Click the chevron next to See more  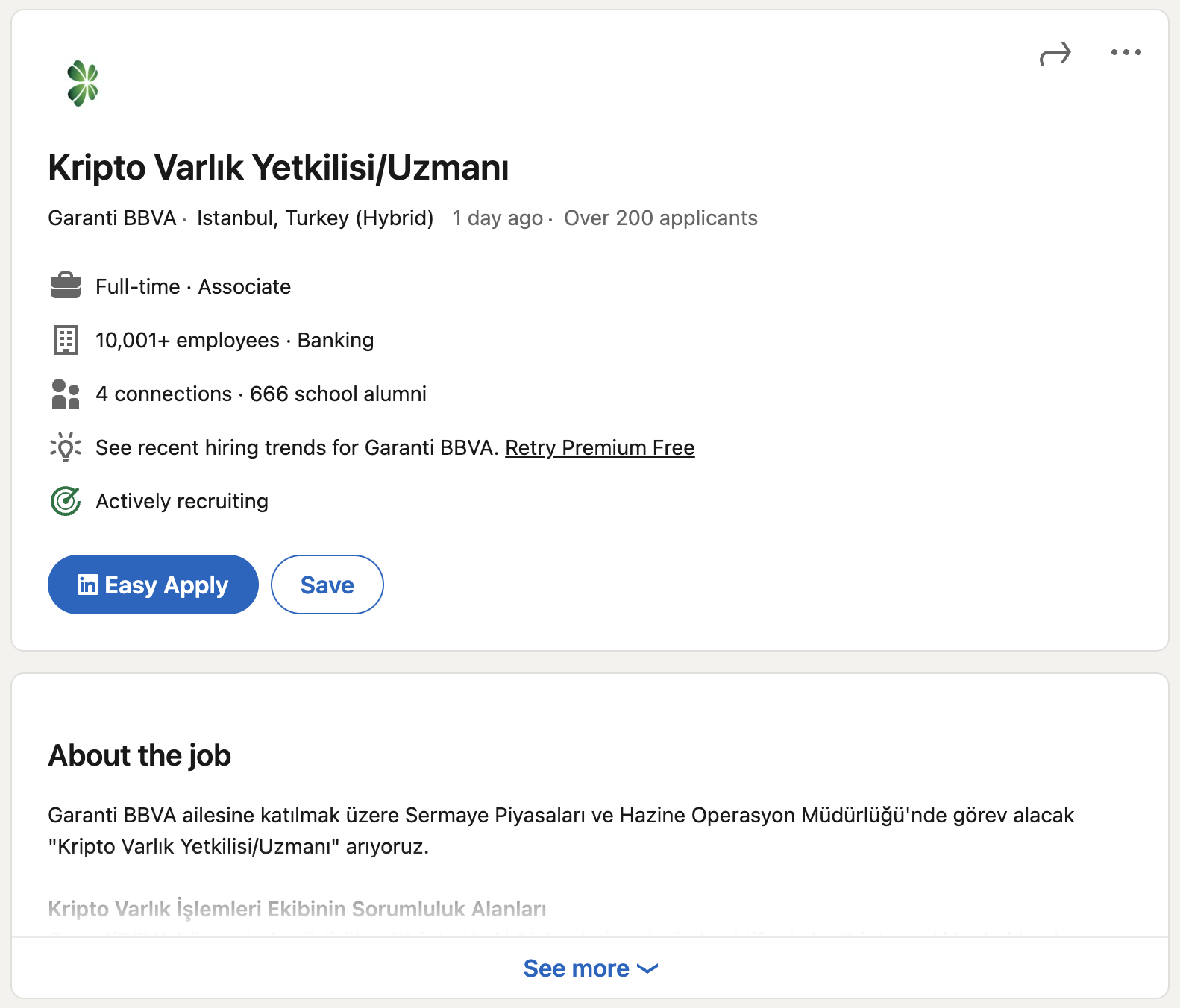coord(647,968)
